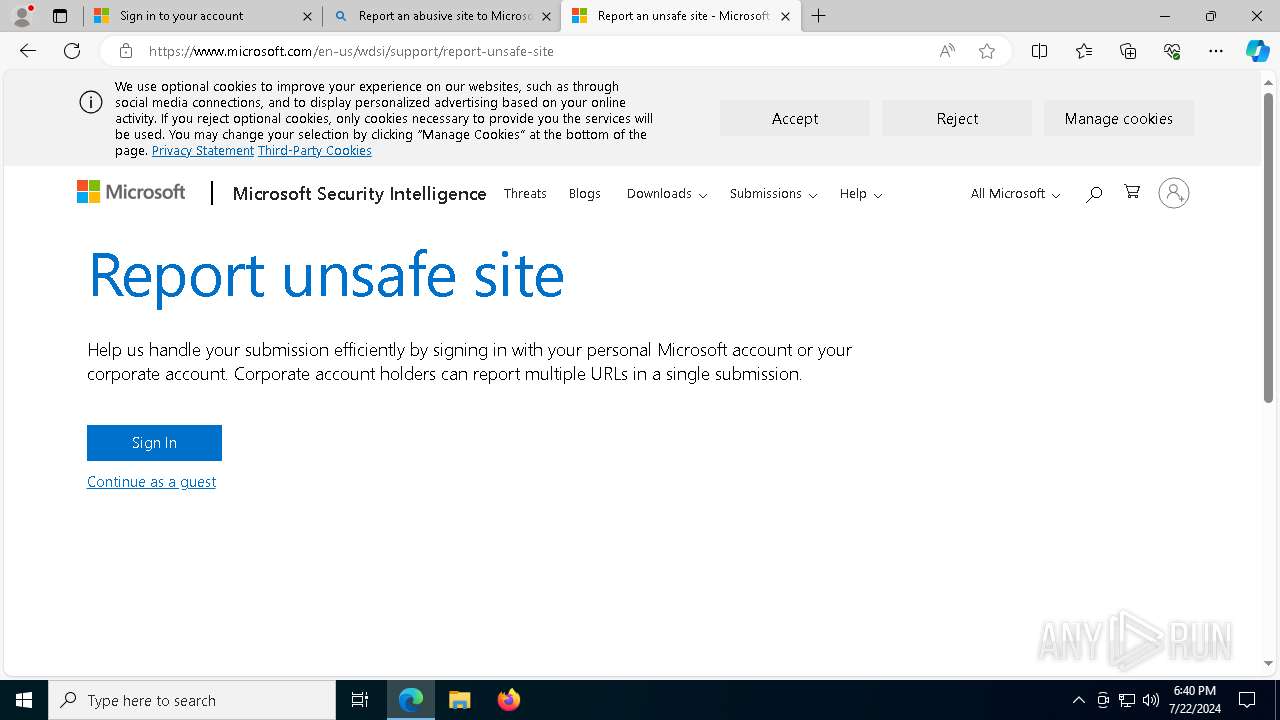Open Favorites list icon
Viewport: 1280px width, 720px height.
click(1084, 51)
